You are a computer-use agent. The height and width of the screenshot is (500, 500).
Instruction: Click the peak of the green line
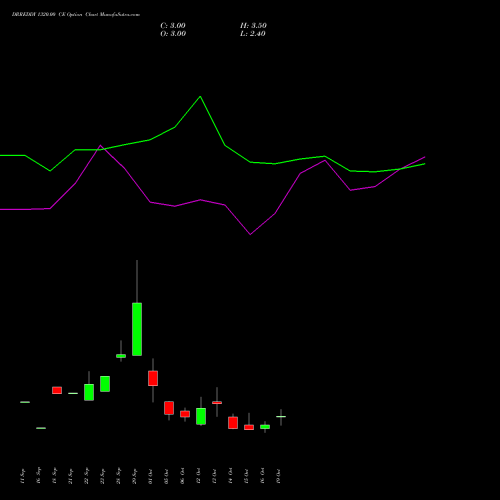[200, 97]
